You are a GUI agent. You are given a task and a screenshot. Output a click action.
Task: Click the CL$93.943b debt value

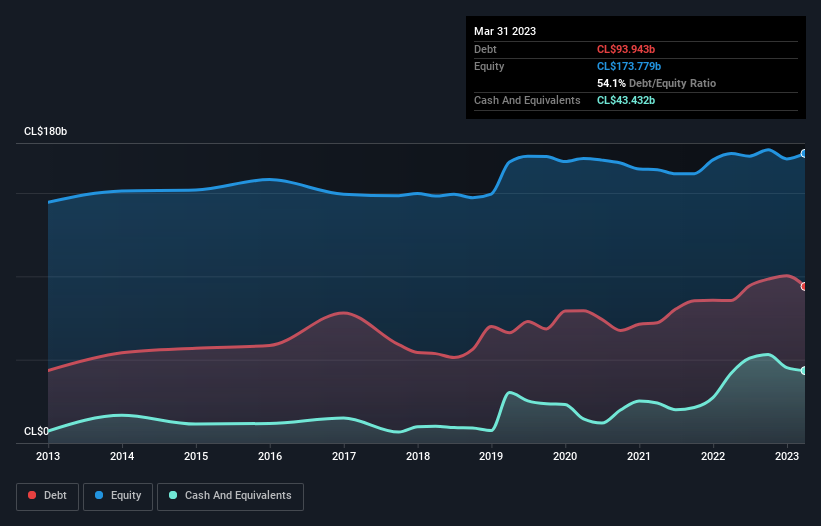(x=626, y=49)
